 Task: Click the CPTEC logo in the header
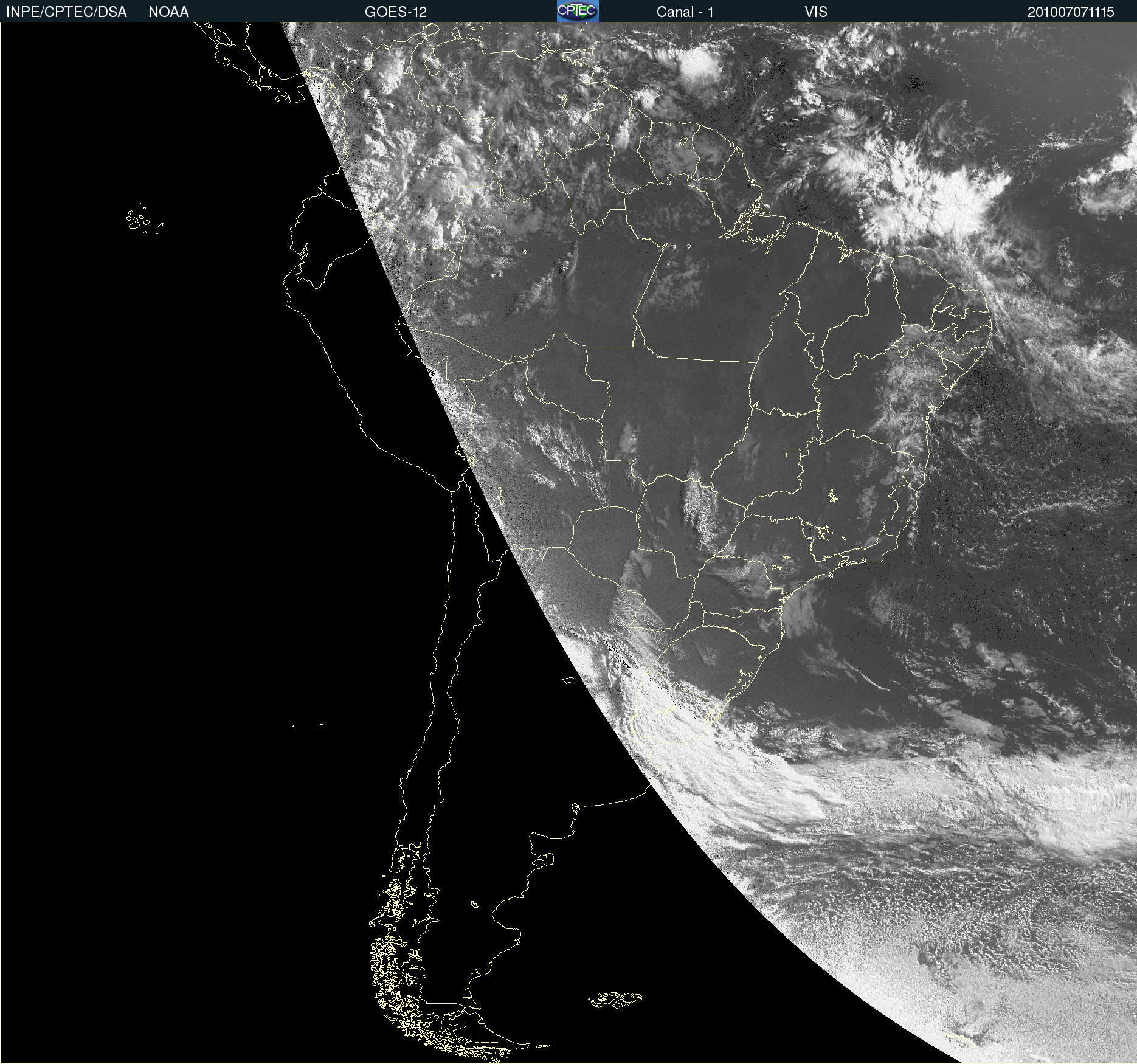[578, 11]
